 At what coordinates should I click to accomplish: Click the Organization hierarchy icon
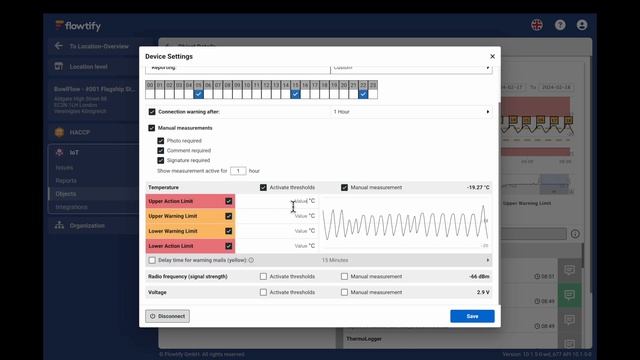(x=59, y=225)
